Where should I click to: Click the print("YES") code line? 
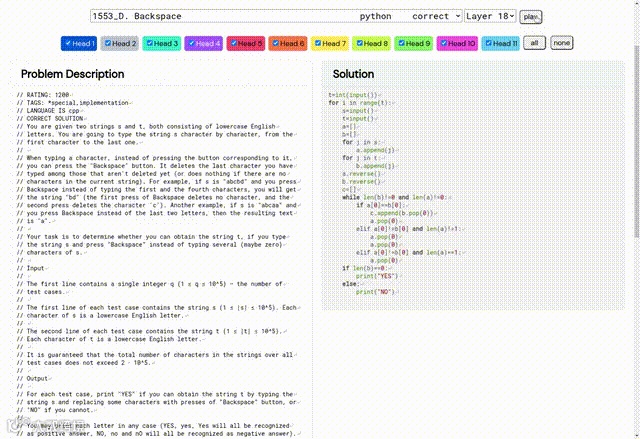(377, 276)
